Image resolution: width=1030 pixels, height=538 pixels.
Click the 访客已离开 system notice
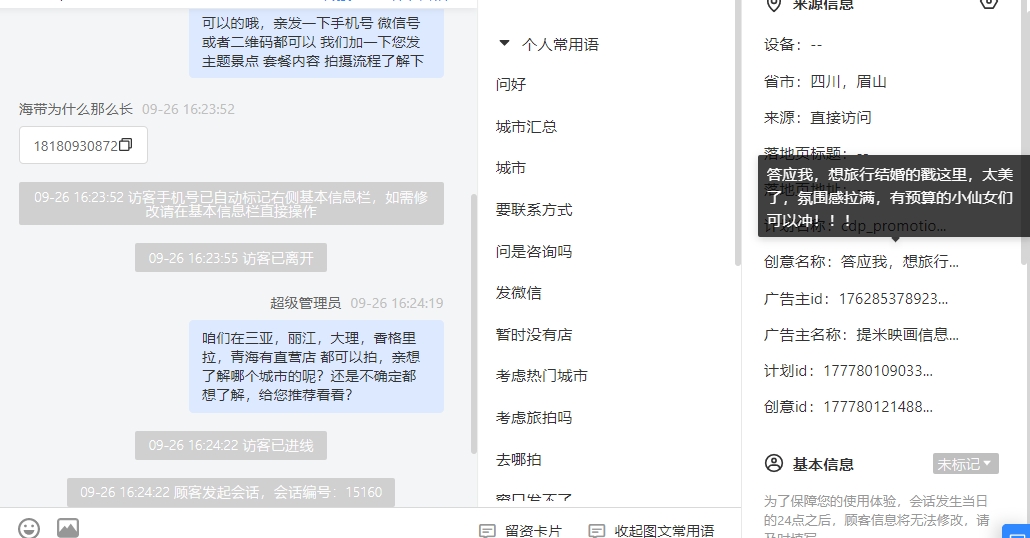231,258
